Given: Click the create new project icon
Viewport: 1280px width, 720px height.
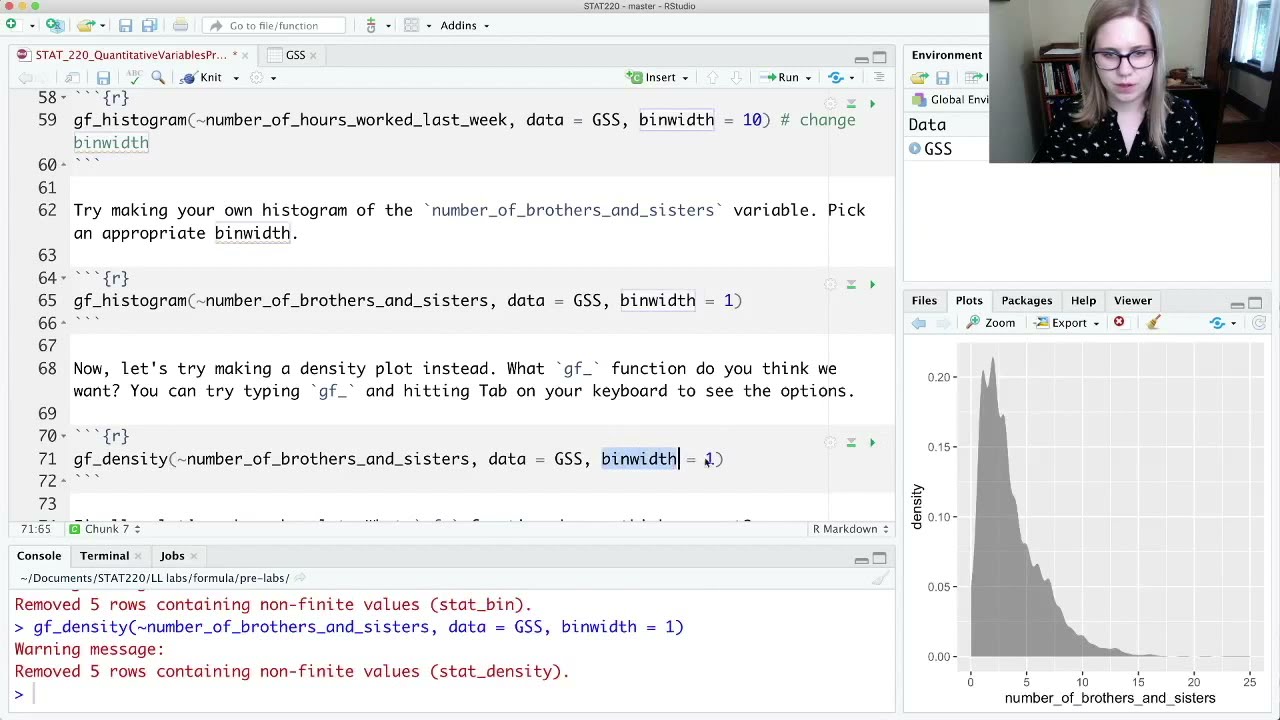Looking at the screenshot, I should point(54,25).
